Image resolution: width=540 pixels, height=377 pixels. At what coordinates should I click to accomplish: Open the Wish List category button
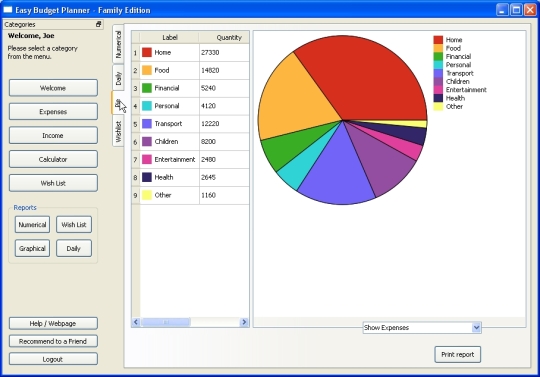coord(53,183)
